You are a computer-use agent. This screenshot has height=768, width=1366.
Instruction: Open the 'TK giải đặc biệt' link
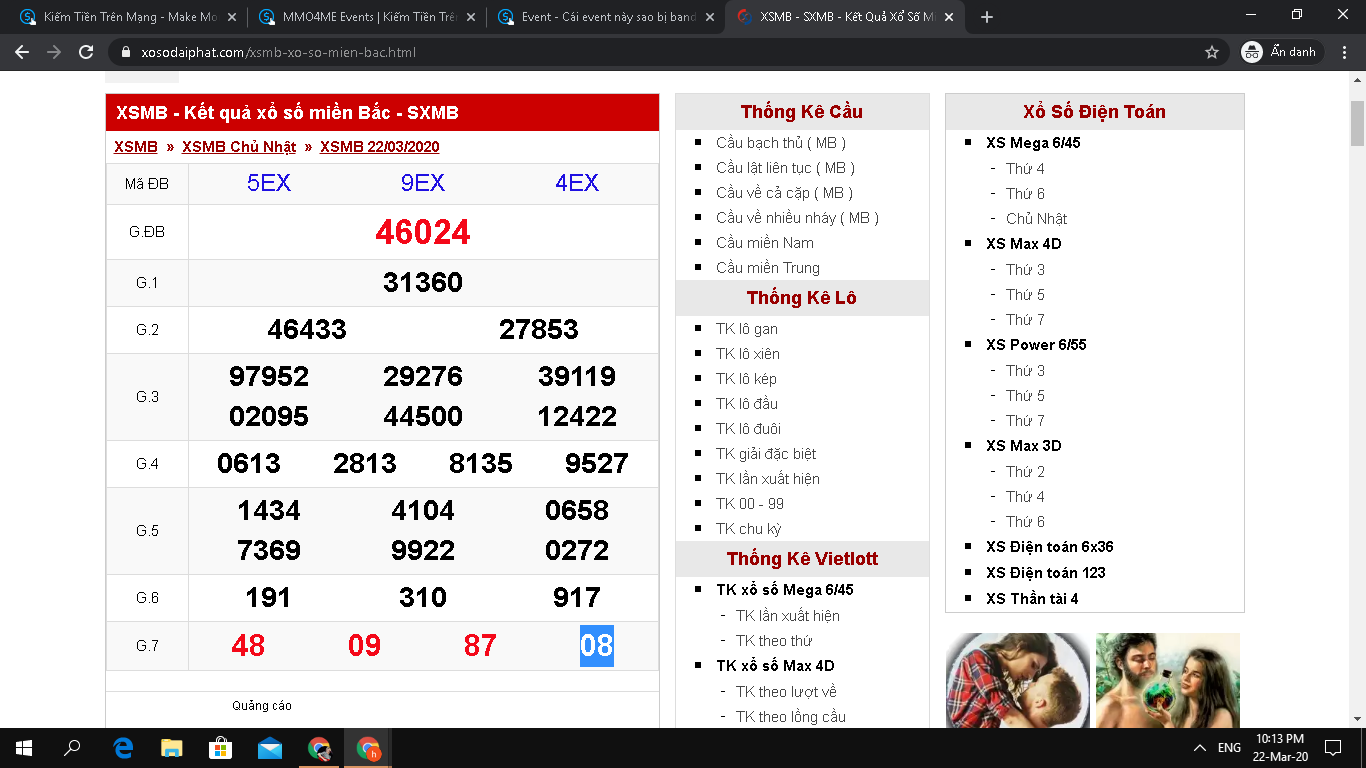[766, 454]
